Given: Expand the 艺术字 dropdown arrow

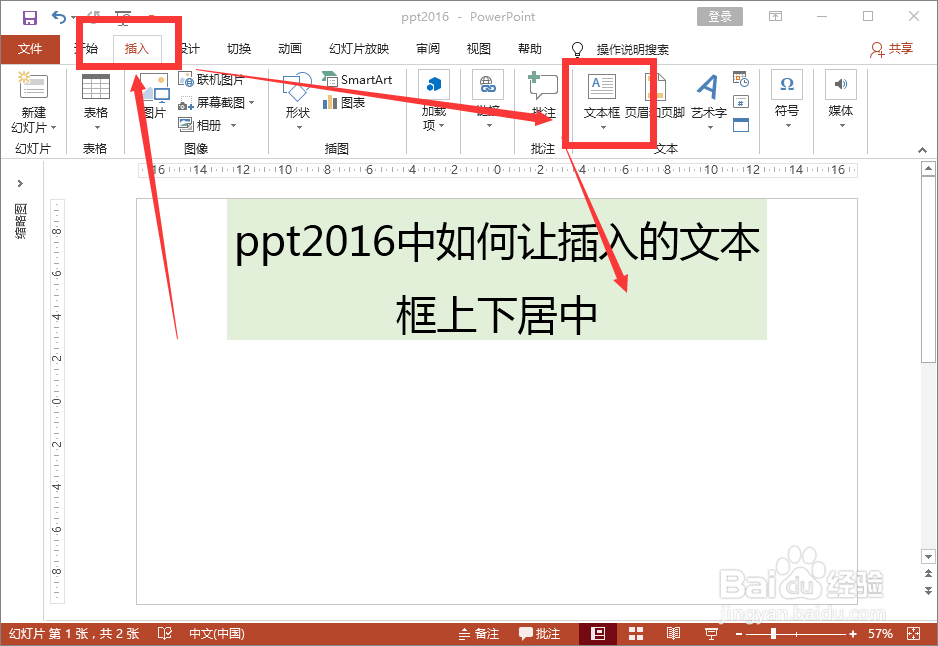Looking at the screenshot, I should coord(710,127).
